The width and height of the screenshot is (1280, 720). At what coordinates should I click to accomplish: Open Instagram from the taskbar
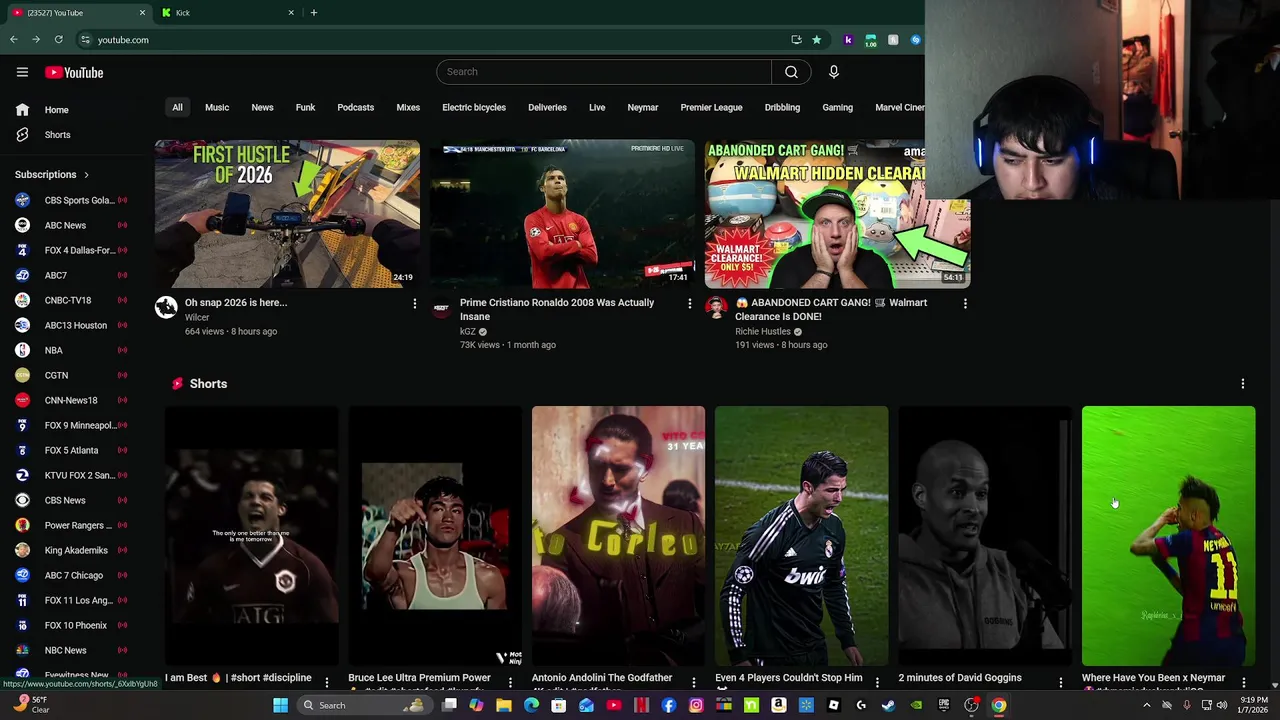point(696,705)
